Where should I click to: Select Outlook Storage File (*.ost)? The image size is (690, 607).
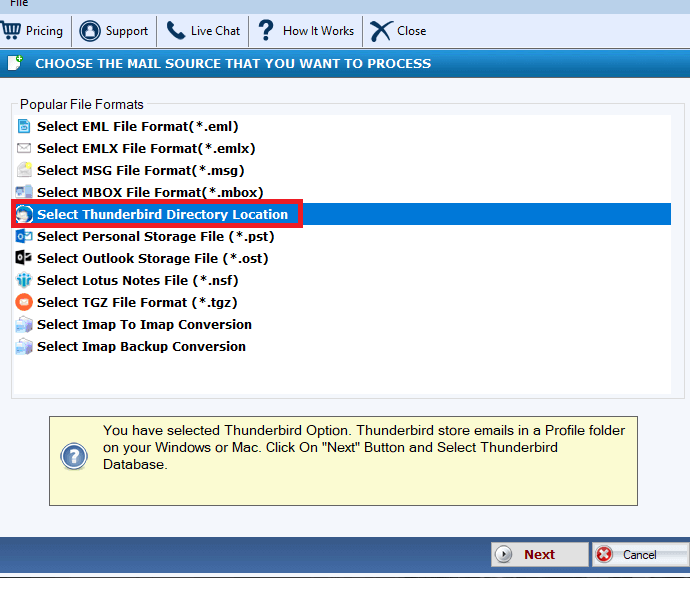[152, 258]
